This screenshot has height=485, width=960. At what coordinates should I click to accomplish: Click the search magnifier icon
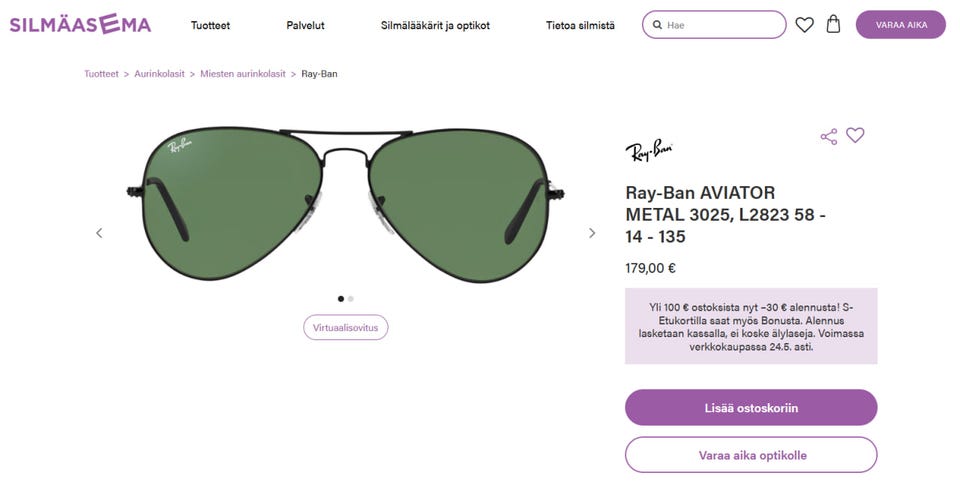pos(658,25)
